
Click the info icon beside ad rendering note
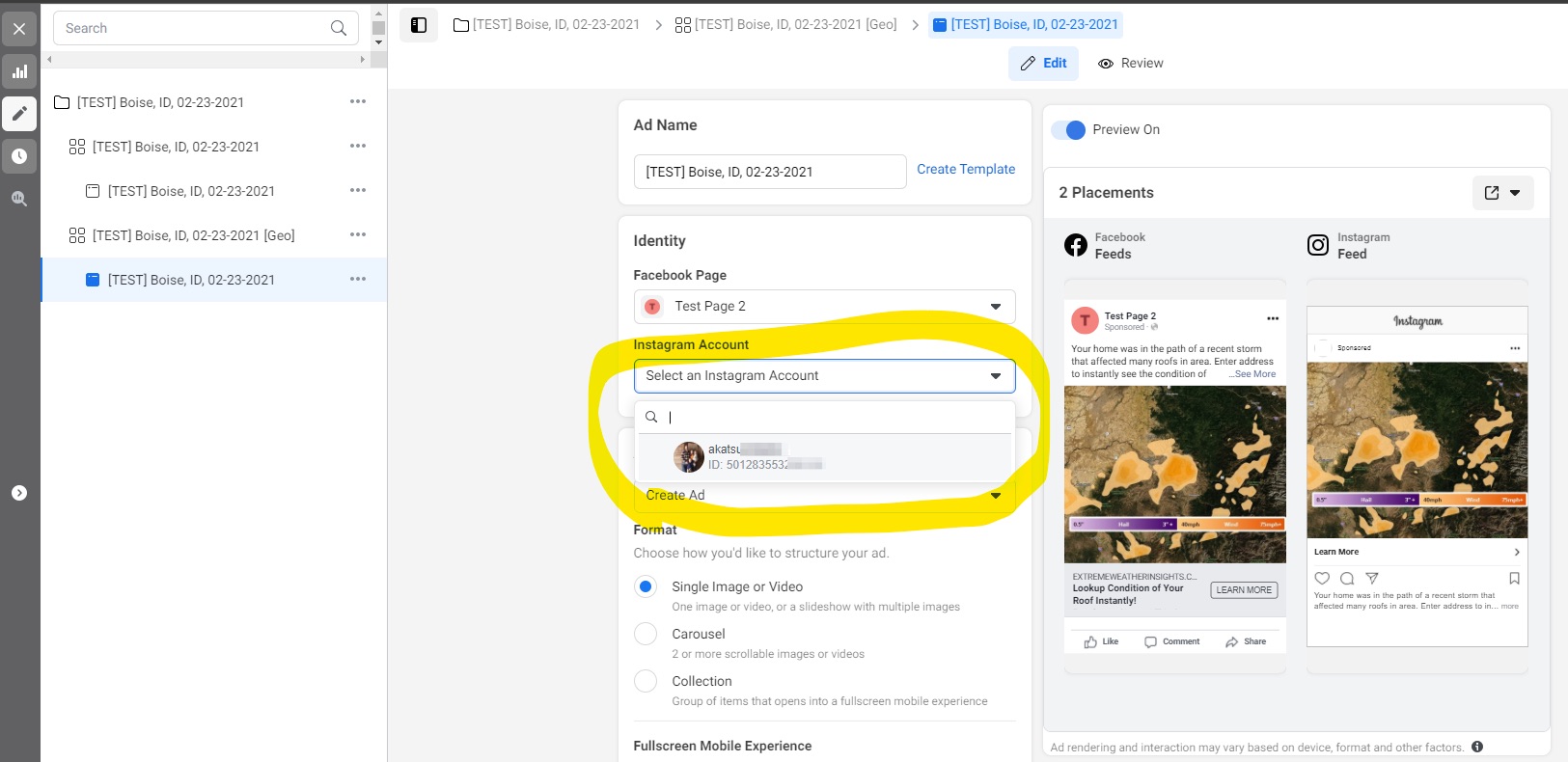(1477, 747)
